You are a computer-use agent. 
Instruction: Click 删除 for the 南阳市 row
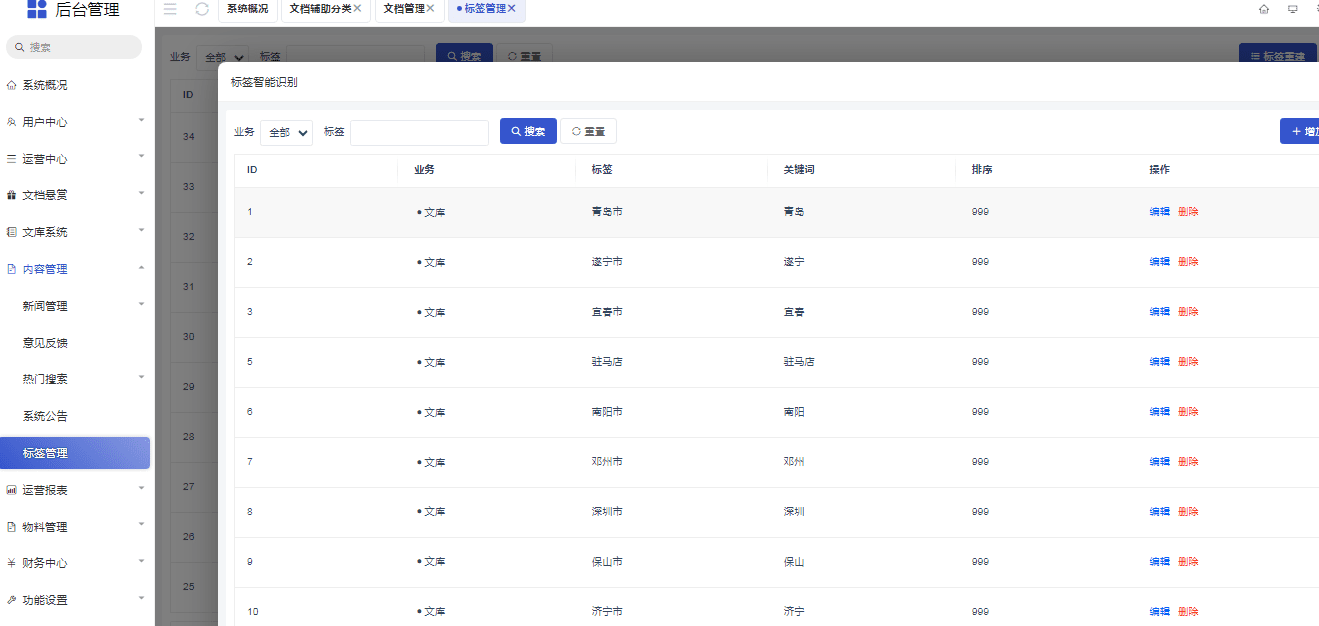(x=1188, y=412)
